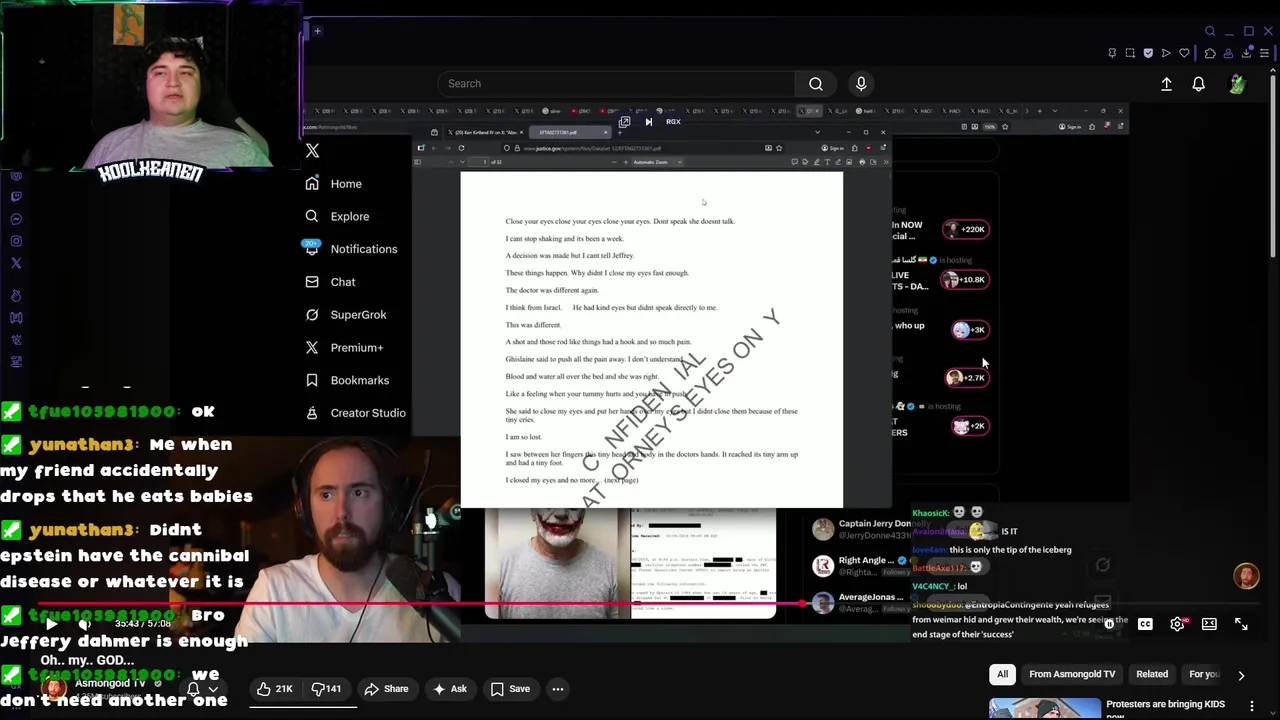Screen dimensions: 1280x720
Task: Select the For you filter chip
Action: coord(1204,674)
